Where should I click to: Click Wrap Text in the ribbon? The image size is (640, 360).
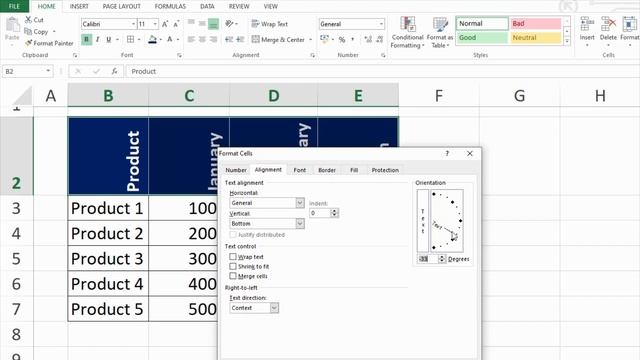[x=270, y=24]
